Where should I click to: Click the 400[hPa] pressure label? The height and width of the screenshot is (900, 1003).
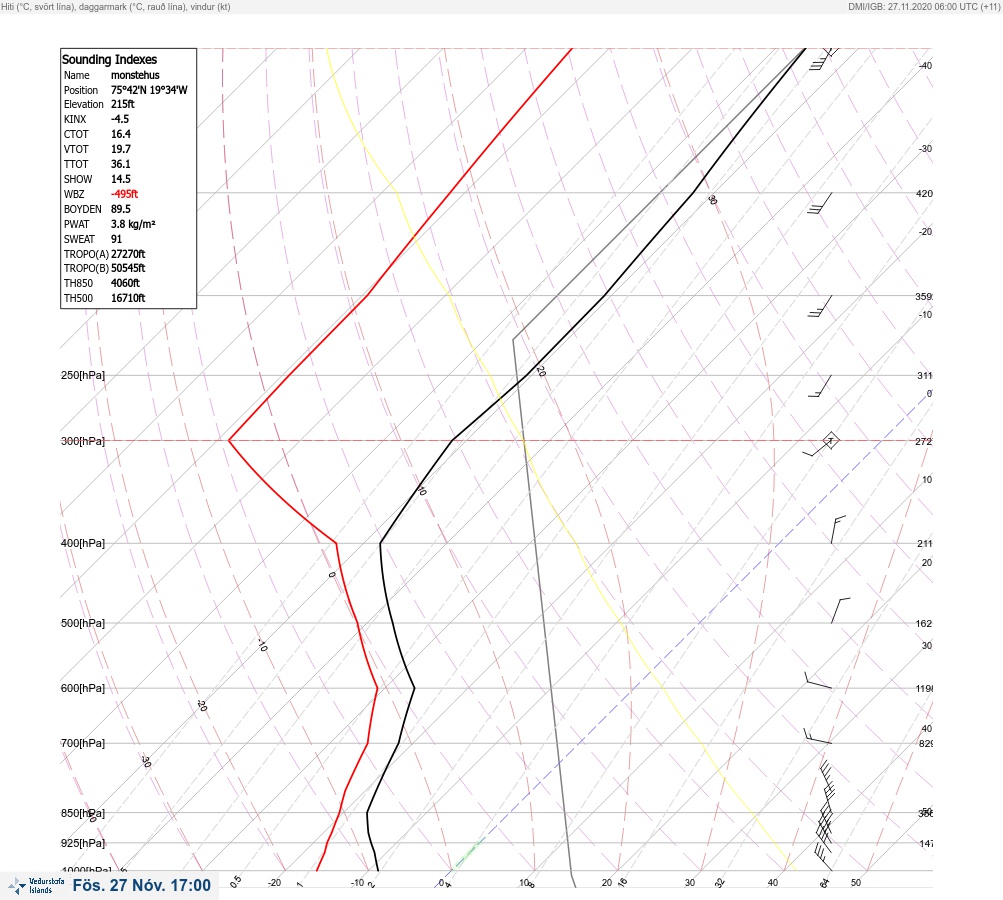click(83, 543)
